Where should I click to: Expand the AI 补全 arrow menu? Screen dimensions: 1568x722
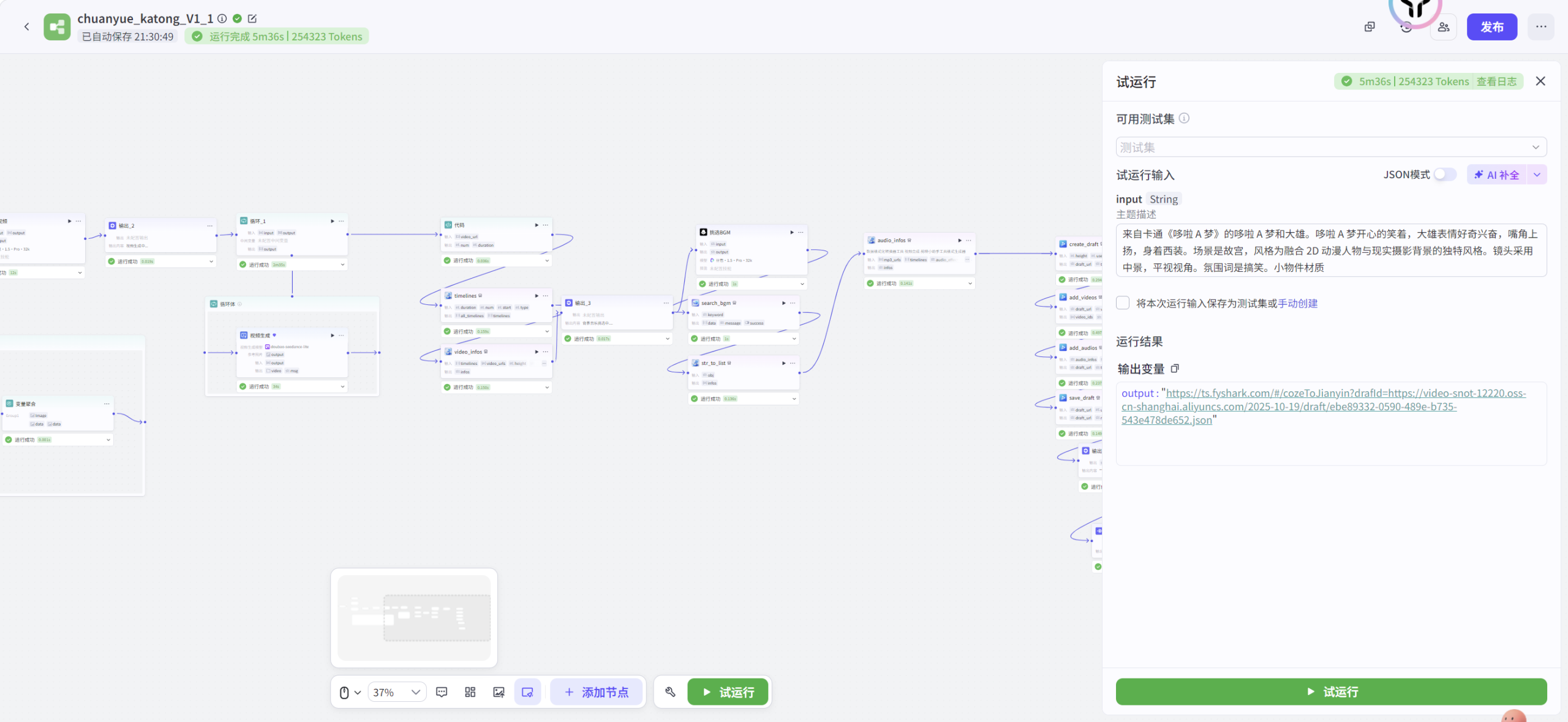click(x=1537, y=175)
